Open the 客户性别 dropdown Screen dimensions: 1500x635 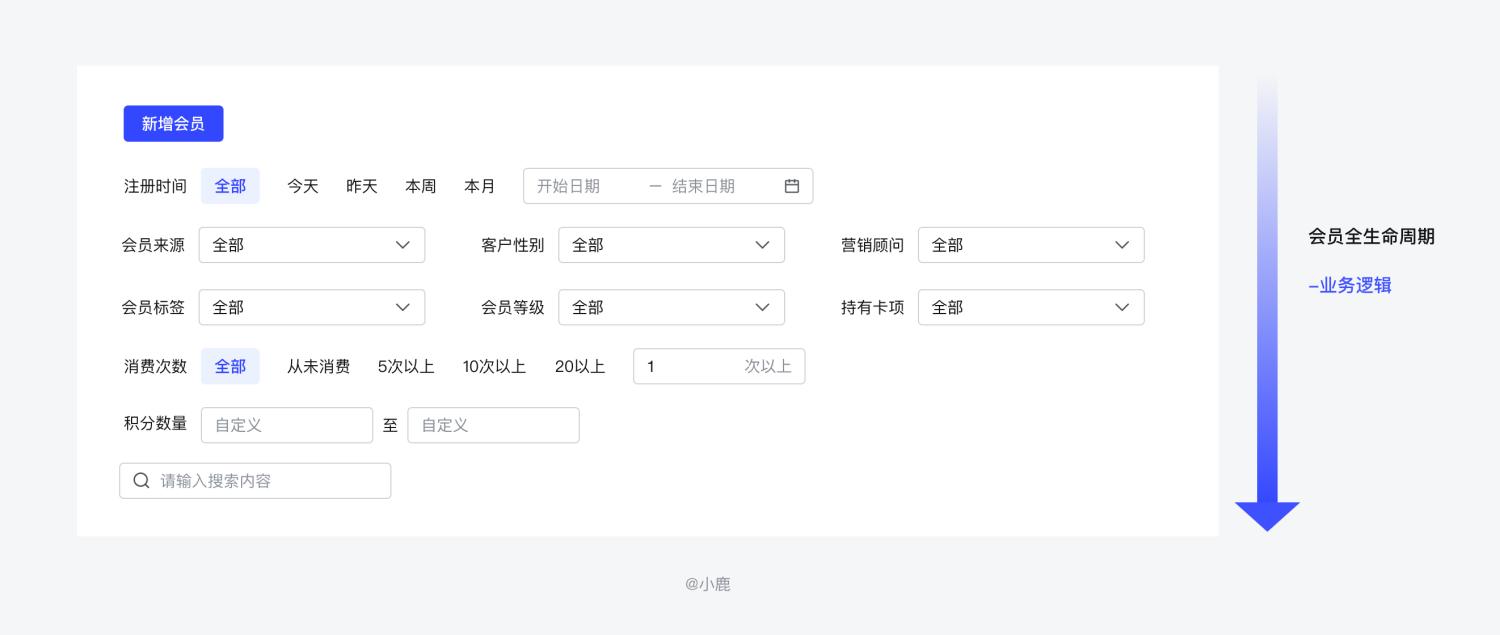pyautogui.click(x=671, y=245)
